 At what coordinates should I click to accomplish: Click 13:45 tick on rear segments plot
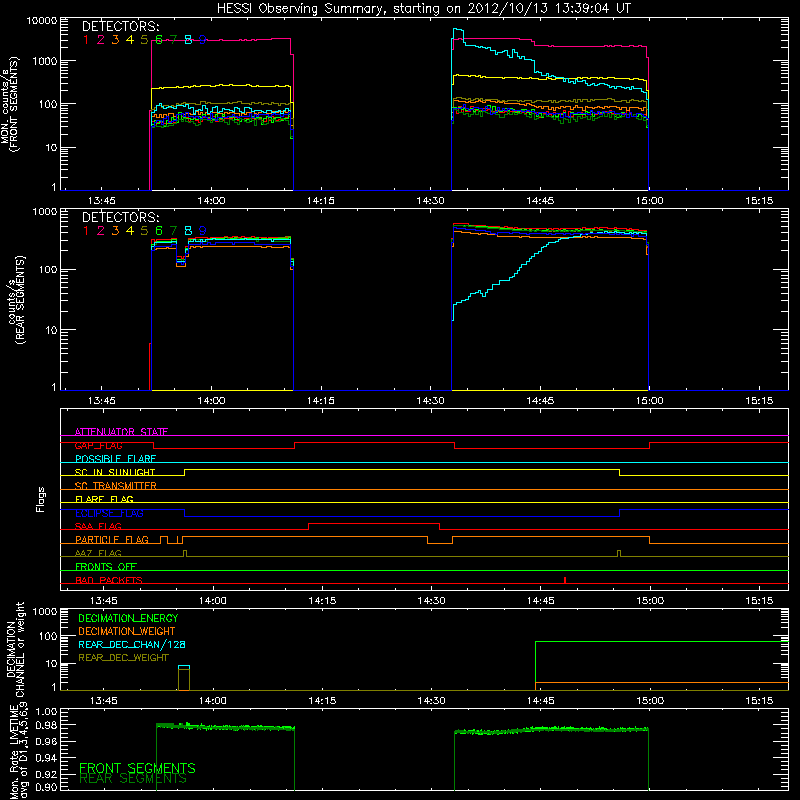tap(102, 401)
